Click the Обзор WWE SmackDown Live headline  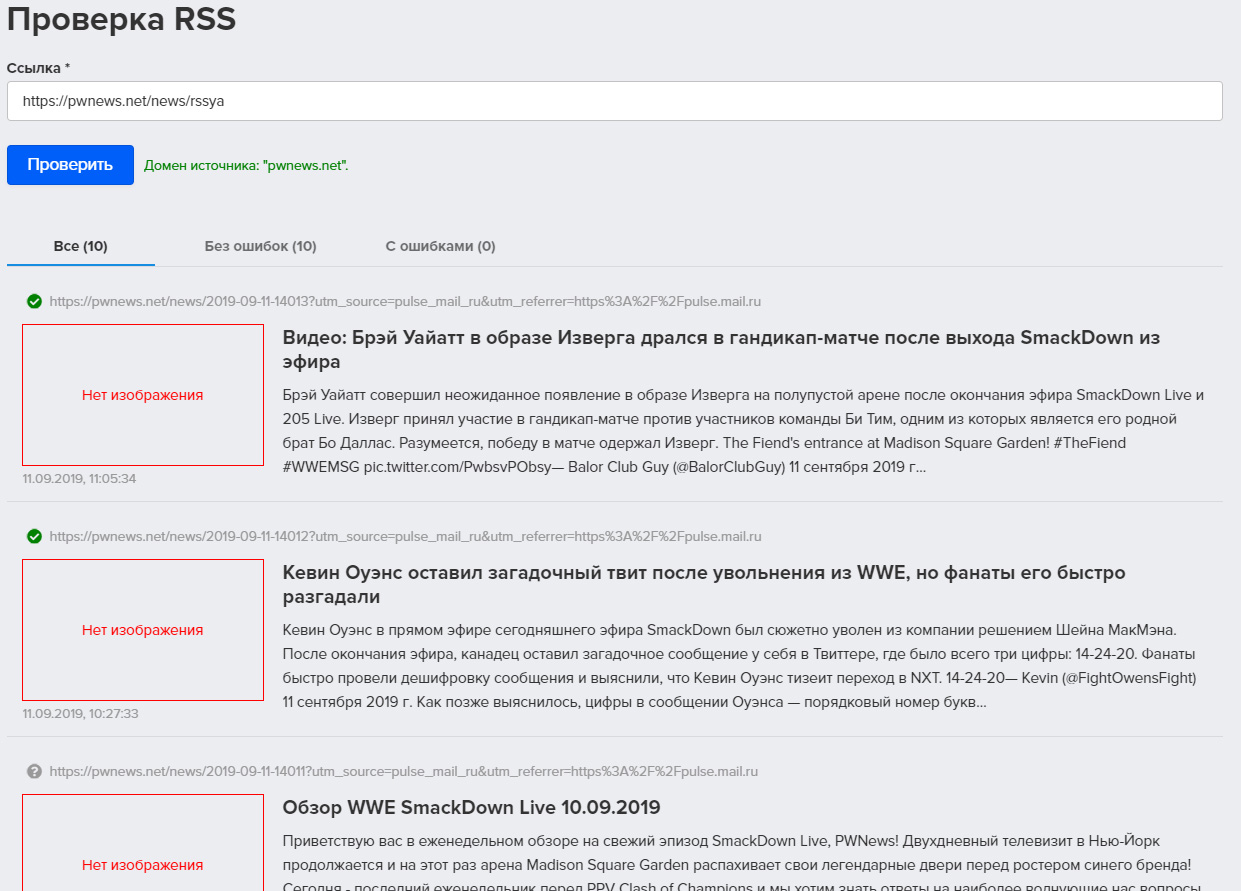pos(472,807)
